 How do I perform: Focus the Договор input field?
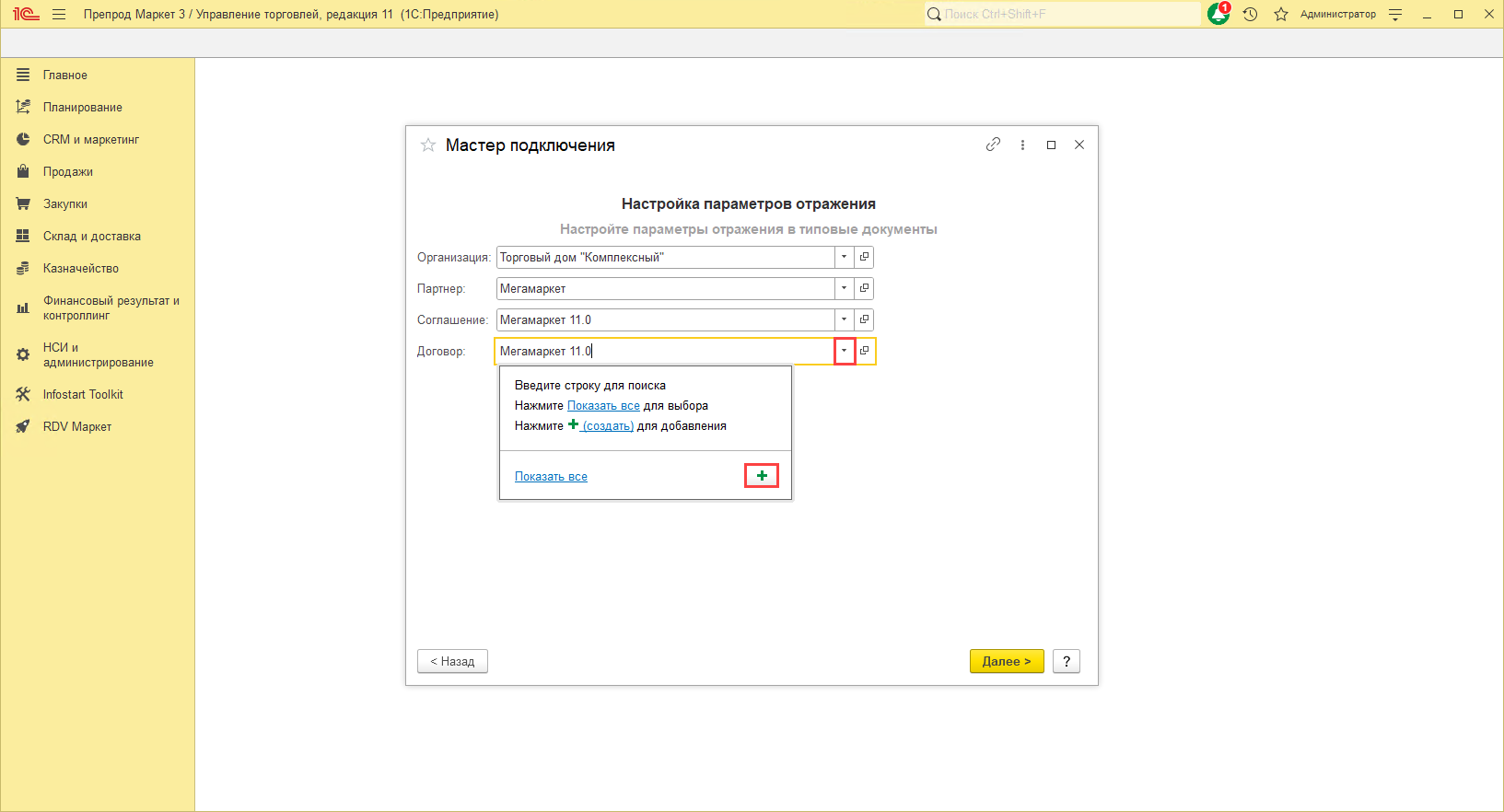pyautogui.click(x=665, y=351)
